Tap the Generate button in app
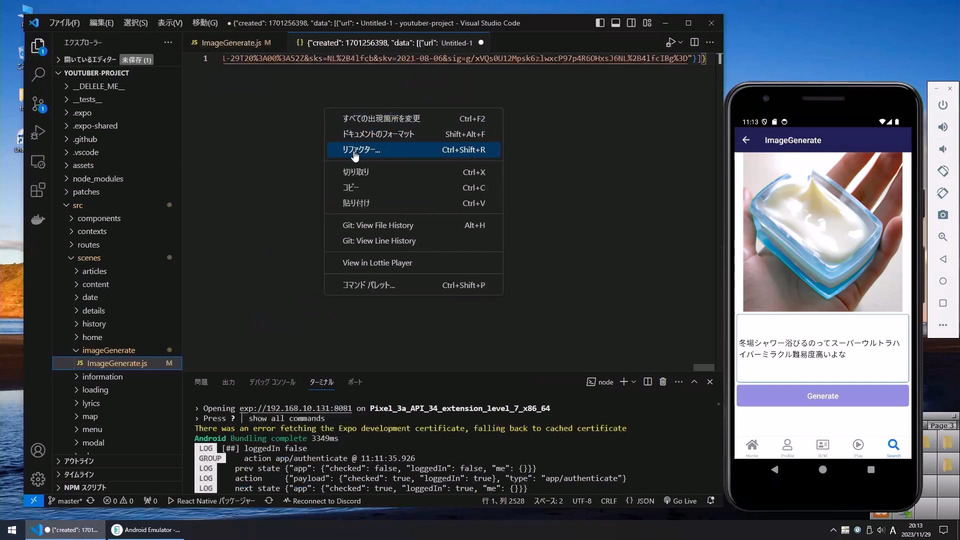The height and width of the screenshot is (540, 960). (x=822, y=396)
